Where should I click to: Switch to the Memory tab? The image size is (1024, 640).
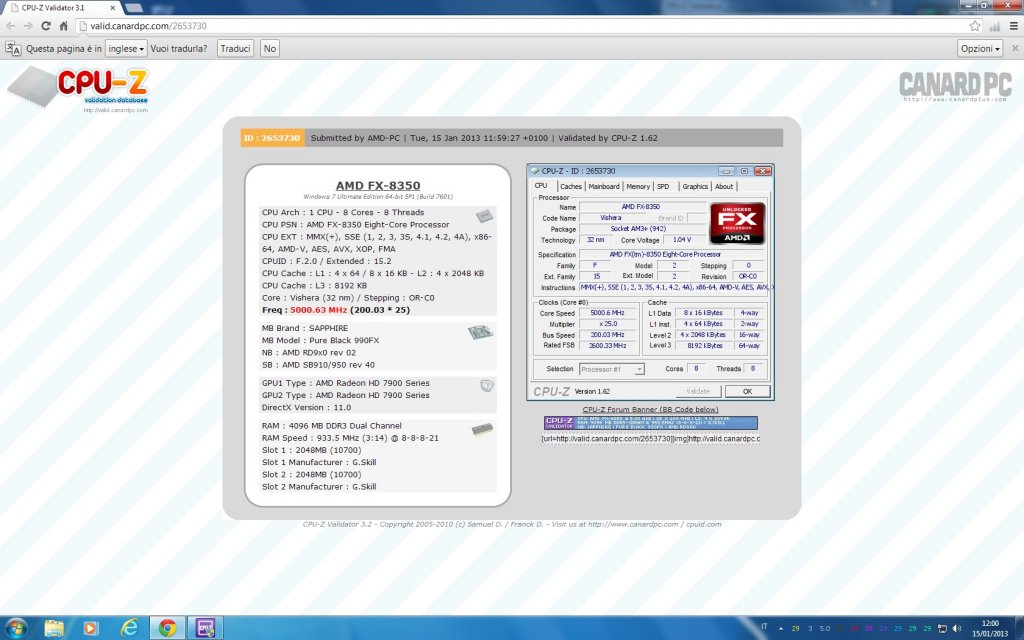point(638,187)
